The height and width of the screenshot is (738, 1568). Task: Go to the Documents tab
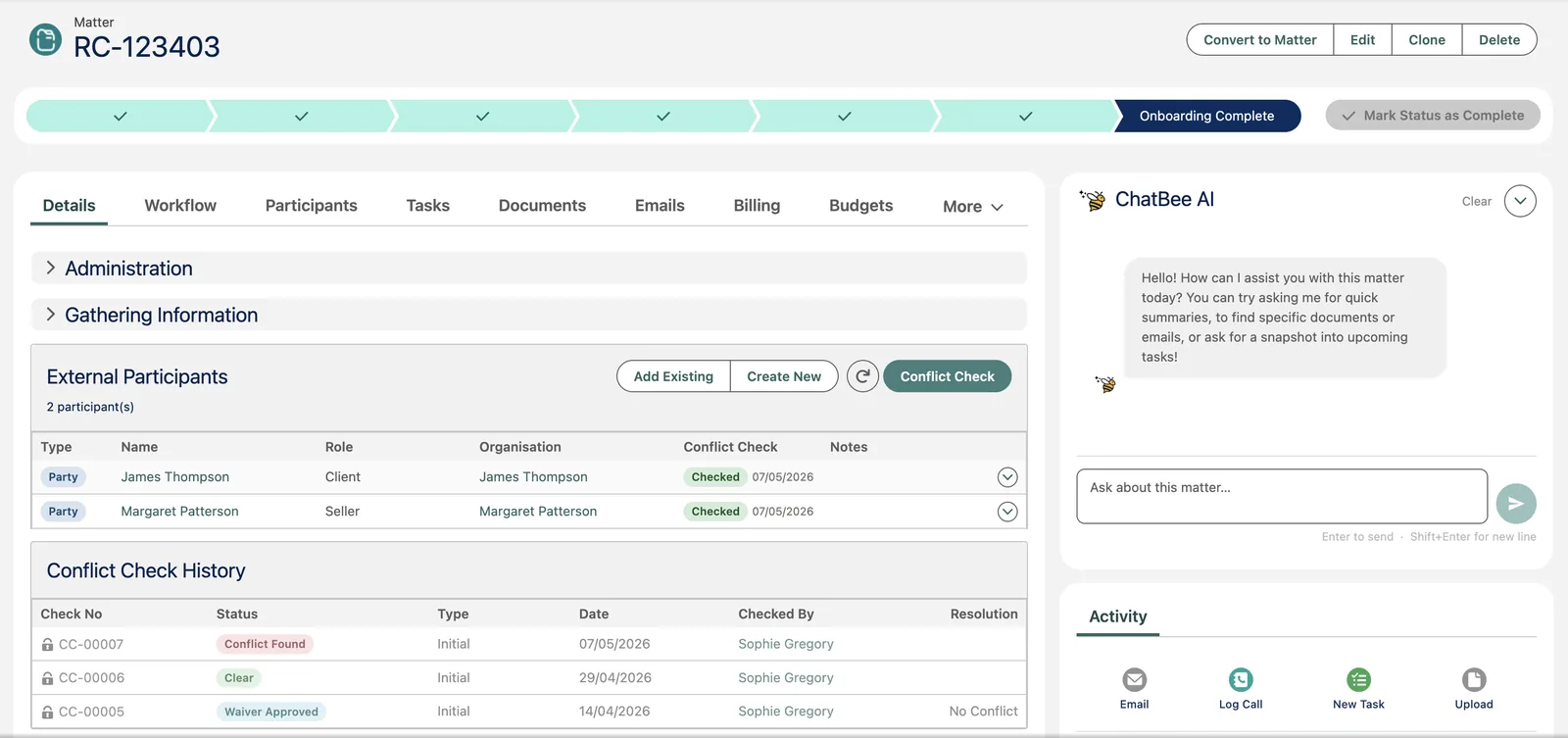(542, 206)
